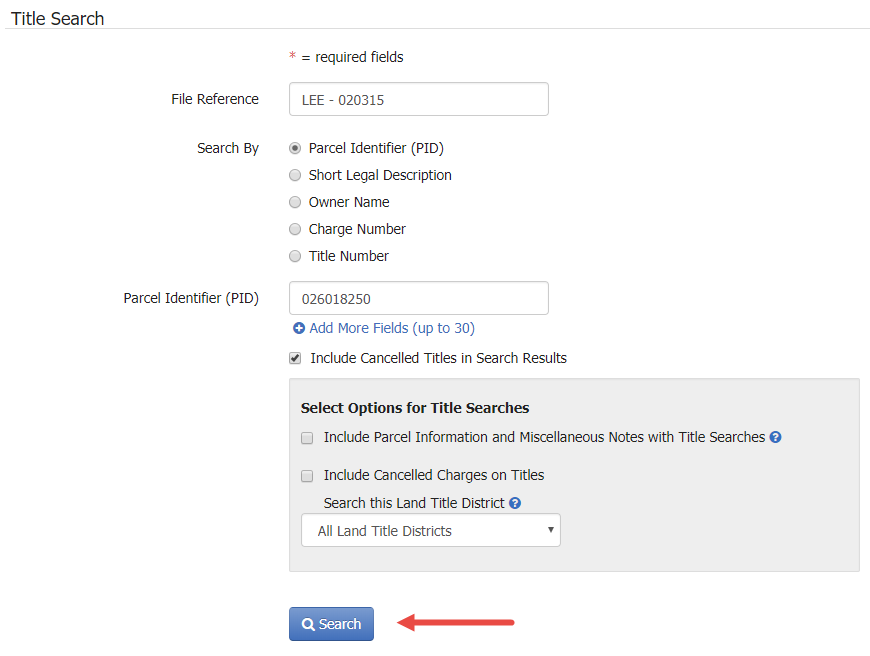
Task: Click the File Reference input field
Action: click(x=419, y=99)
